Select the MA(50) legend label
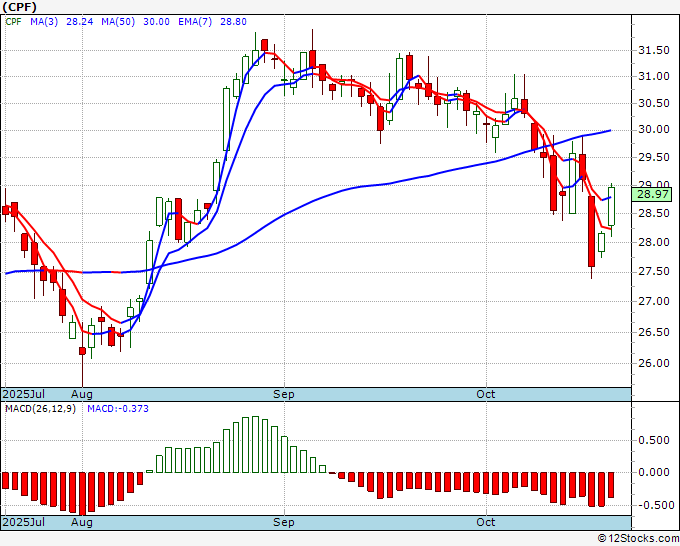680x546 pixels. click(x=118, y=21)
